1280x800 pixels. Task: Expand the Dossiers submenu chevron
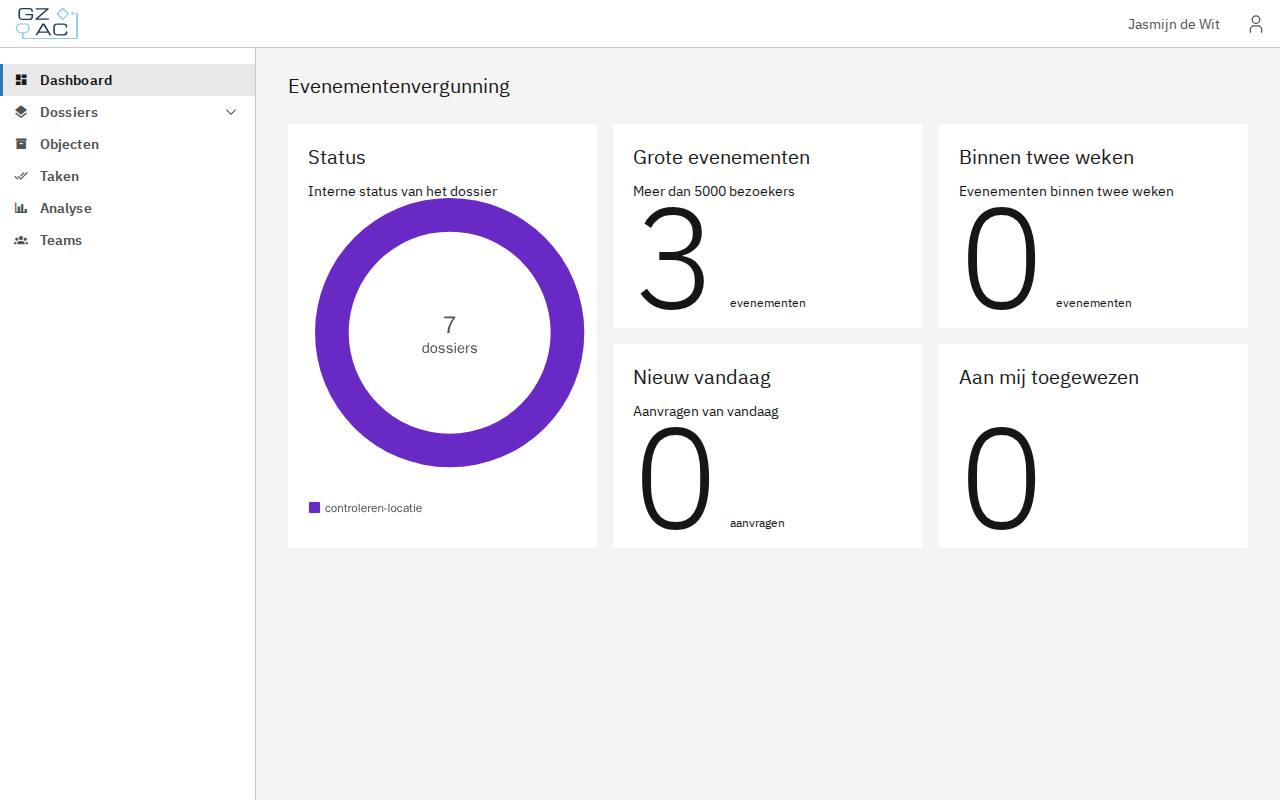[x=231, y=112]
